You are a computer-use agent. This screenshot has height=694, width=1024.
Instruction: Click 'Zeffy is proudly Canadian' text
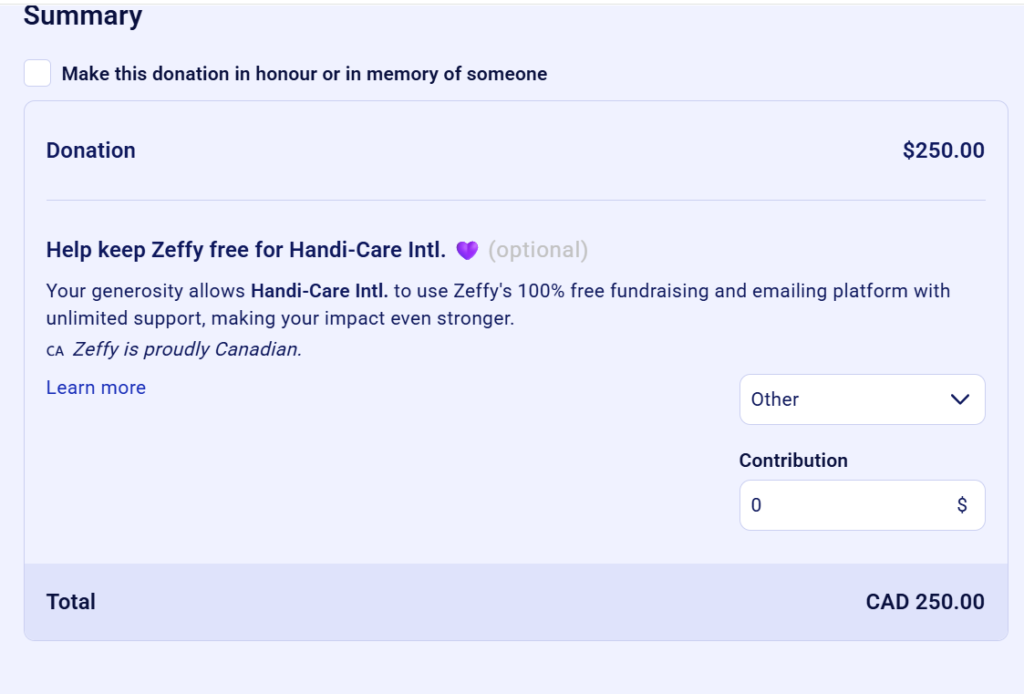(187, 350)
